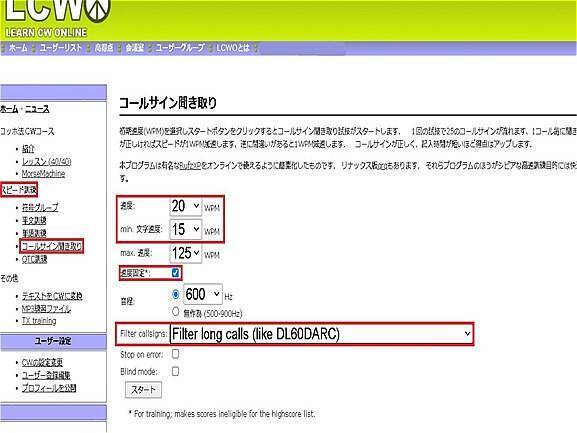Open the tone dropdown showing 600 Hz

pos(203,294)
